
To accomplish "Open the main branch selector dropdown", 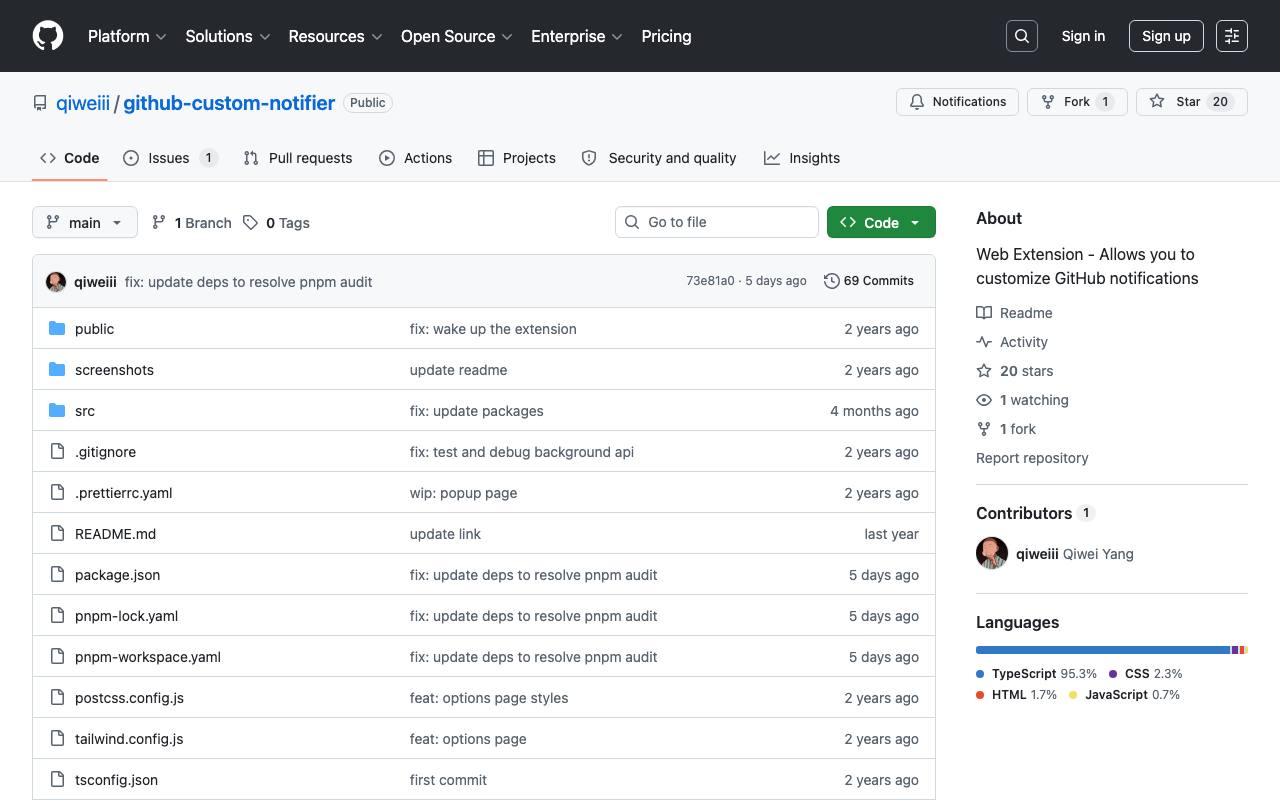I will click(85, 222).
